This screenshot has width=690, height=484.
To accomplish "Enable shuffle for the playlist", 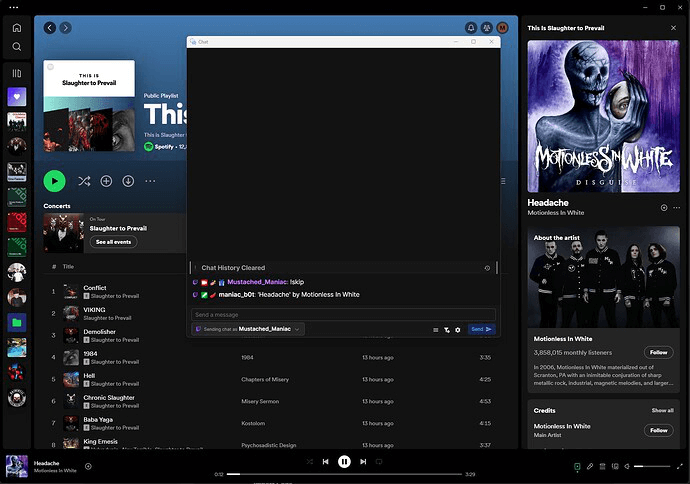I will [x=84, y=181].
